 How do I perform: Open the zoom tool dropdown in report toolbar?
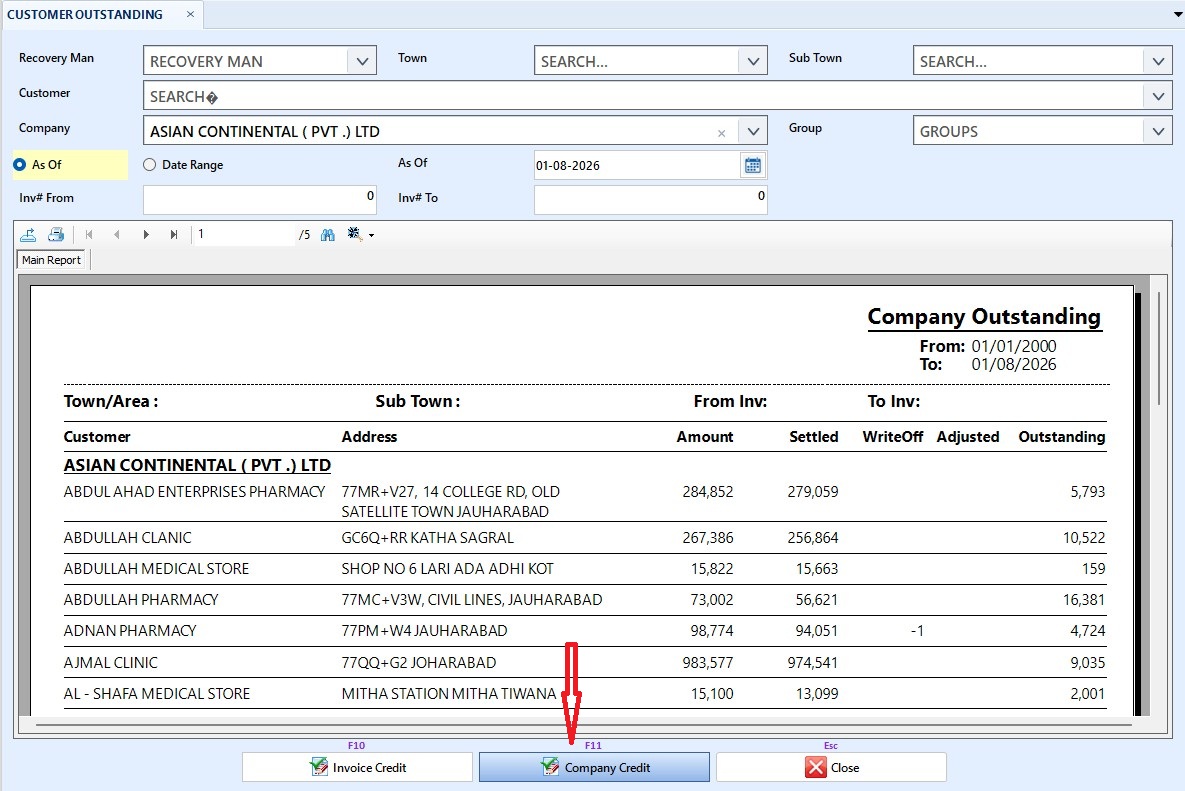(x=371, y=236)
